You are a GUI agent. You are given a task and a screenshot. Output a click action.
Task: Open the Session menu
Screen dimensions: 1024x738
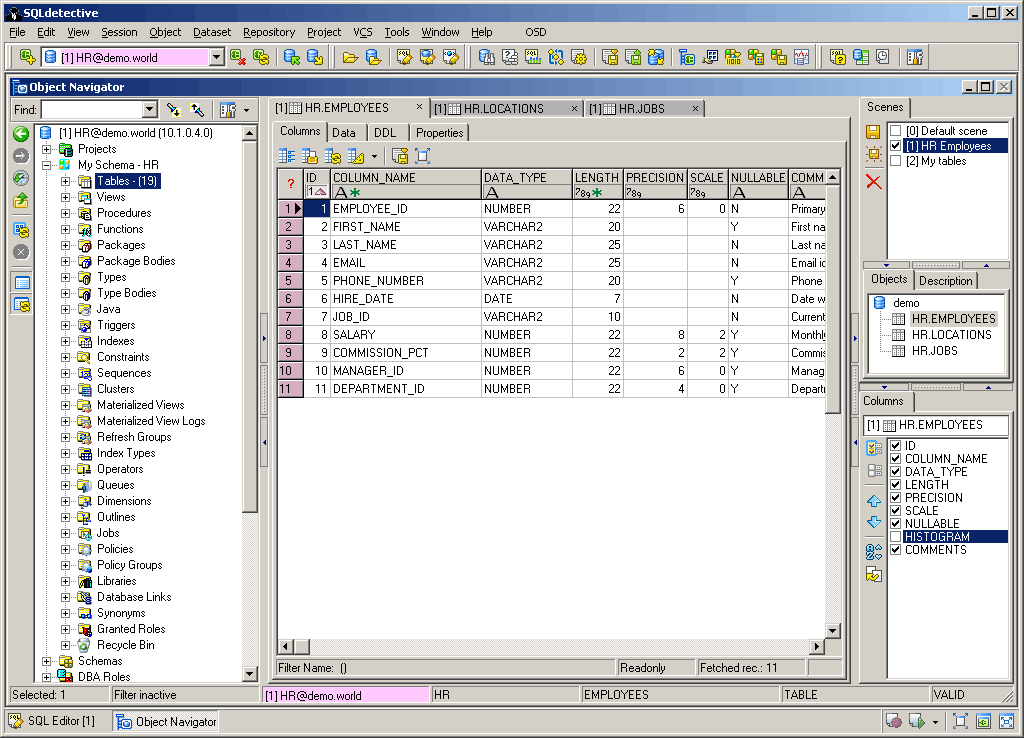coord(119,32)
